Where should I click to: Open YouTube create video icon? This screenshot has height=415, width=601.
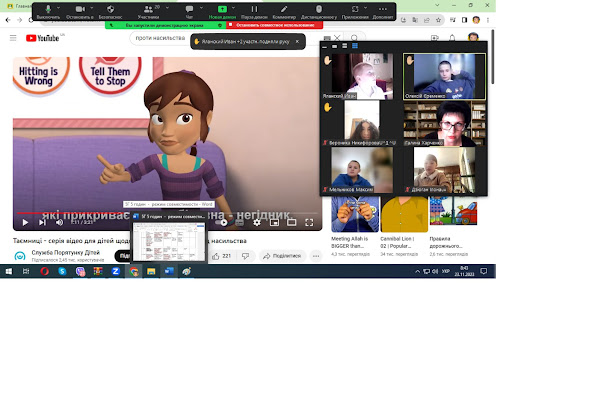coord(435,38)
